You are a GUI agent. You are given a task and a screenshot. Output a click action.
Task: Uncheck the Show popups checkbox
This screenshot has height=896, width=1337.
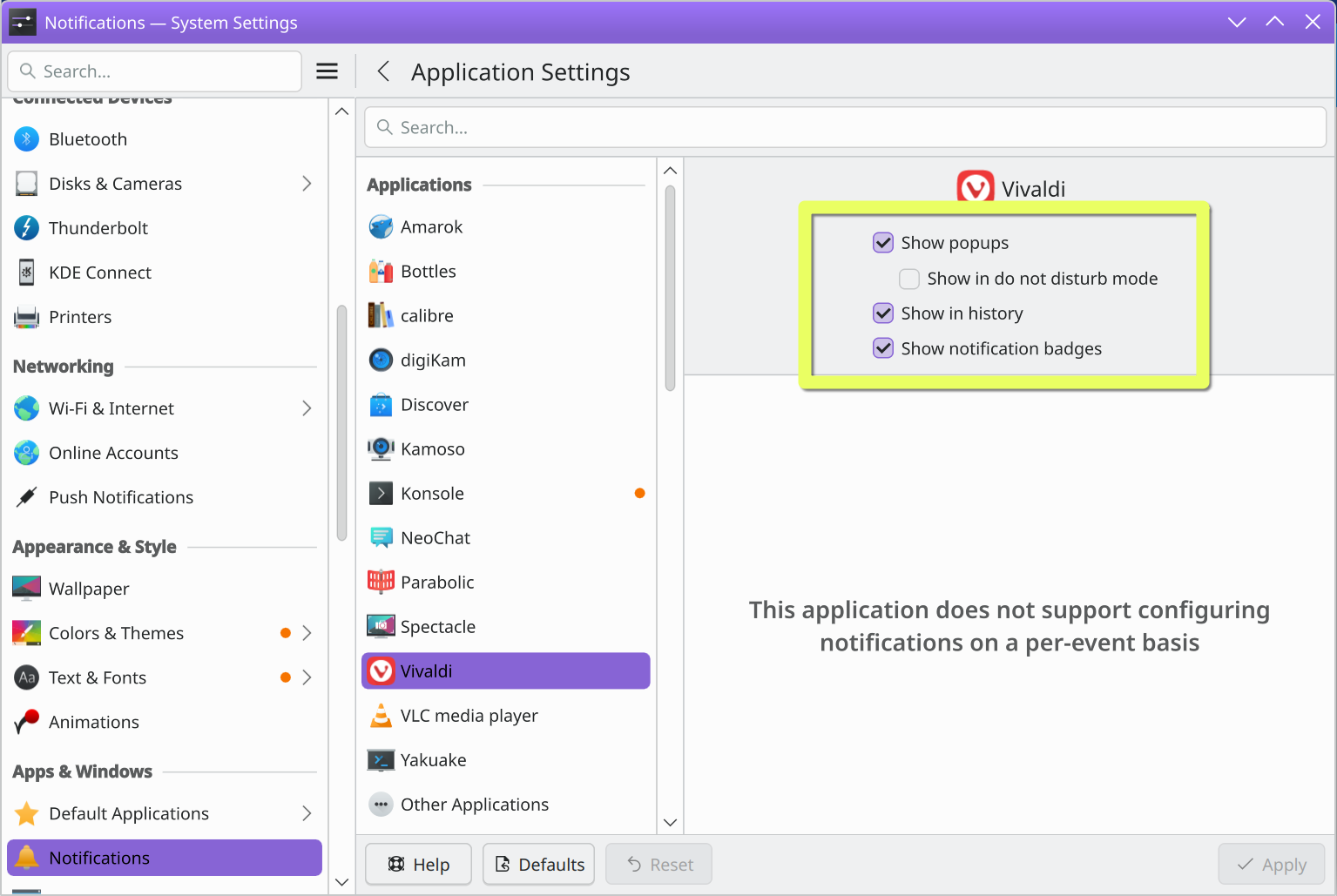point(883,243)
